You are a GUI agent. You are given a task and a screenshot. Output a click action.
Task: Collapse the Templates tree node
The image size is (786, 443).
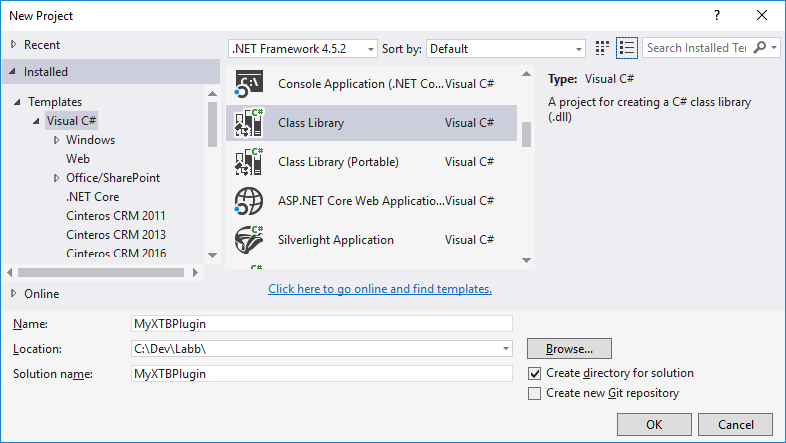tap(18, 102)
